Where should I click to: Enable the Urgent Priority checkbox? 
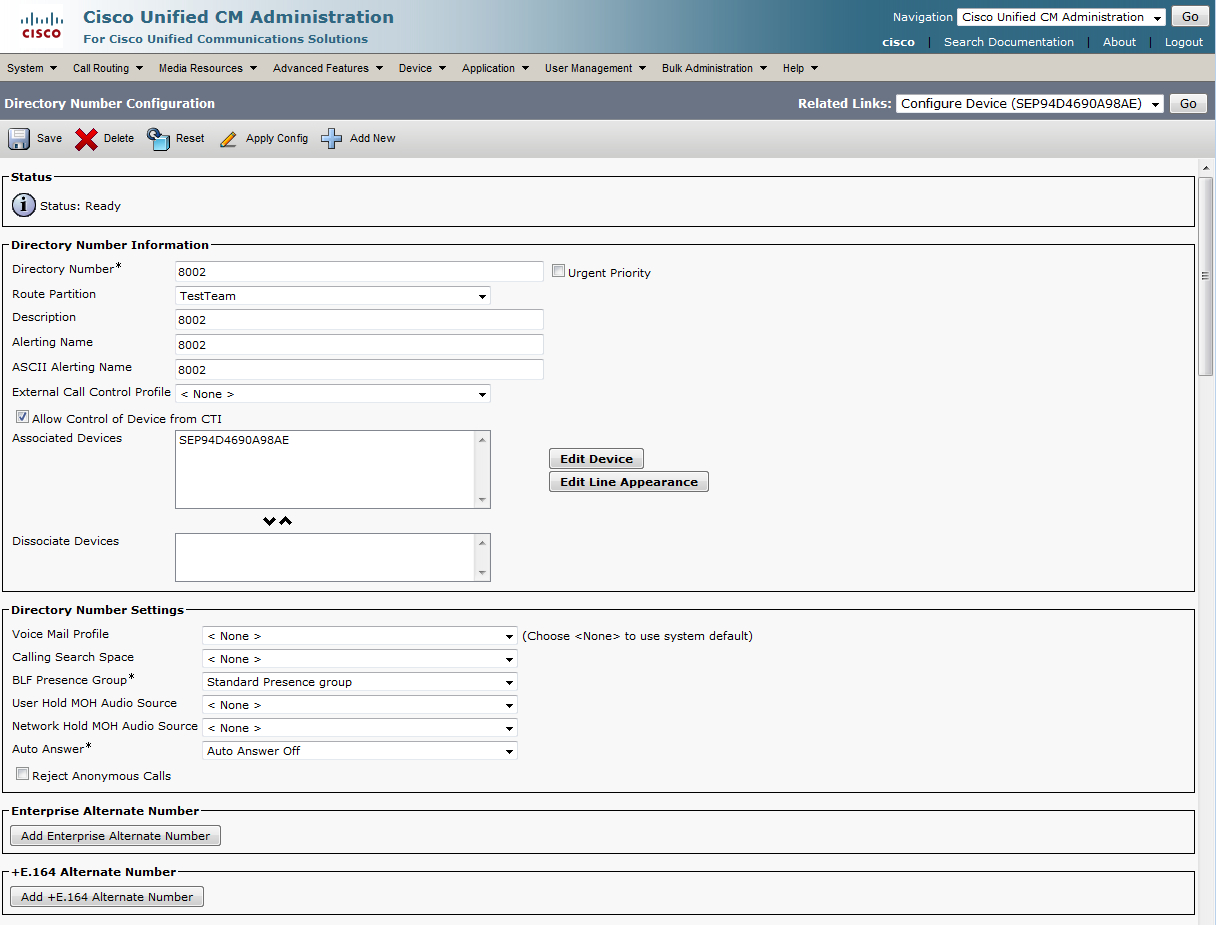point(559,271)
